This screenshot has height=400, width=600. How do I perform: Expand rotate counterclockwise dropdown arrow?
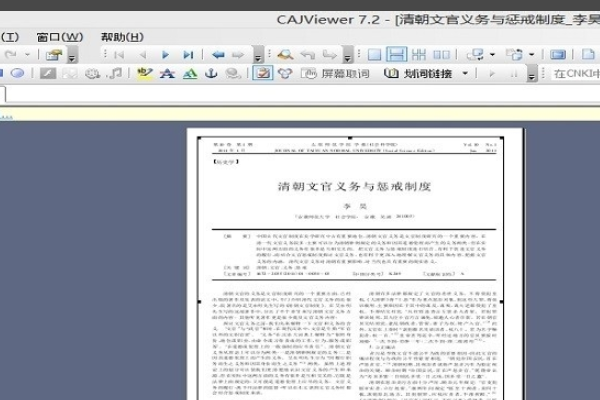pyautogui.click(x=492, y=55)
